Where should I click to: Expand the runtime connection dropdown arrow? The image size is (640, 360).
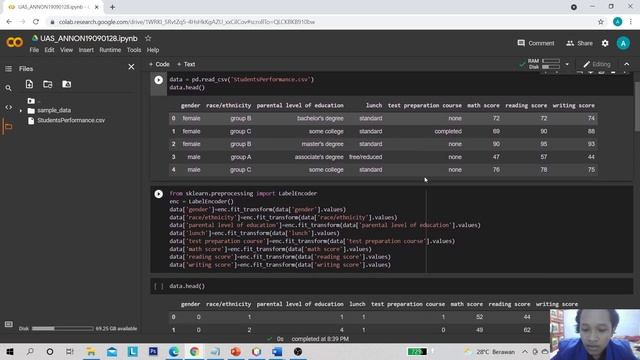point(567,64)
